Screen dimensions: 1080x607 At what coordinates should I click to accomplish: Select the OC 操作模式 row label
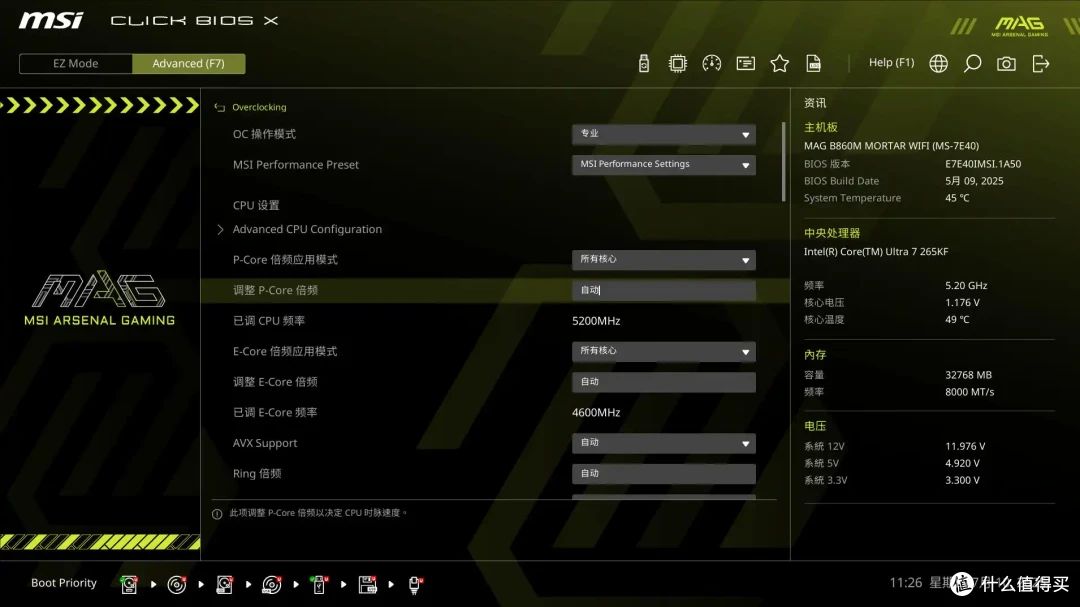click(264, 134)
